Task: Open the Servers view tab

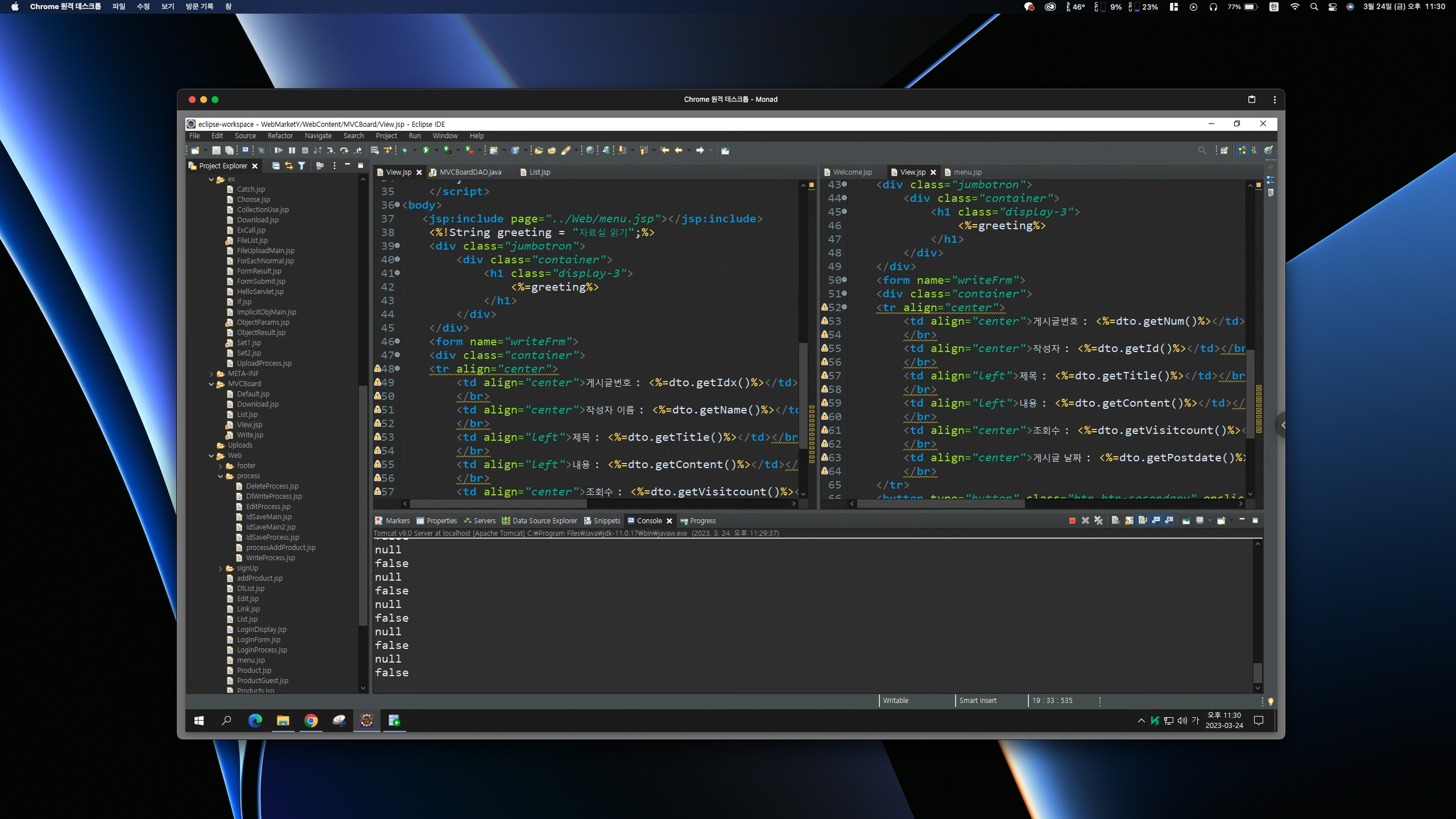Action: coord(484,520)
